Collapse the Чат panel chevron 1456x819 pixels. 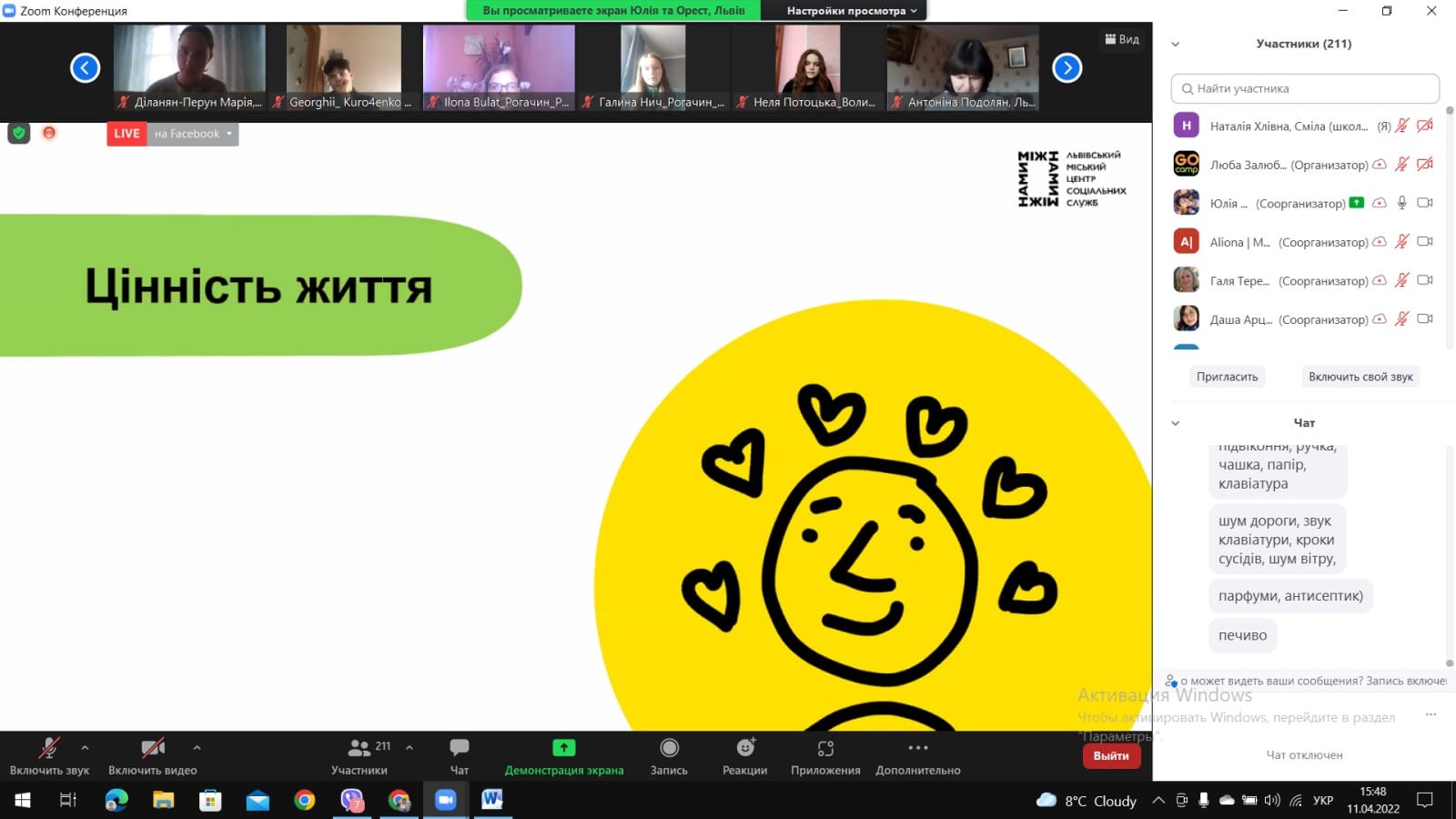click(x=1175, y=423)
